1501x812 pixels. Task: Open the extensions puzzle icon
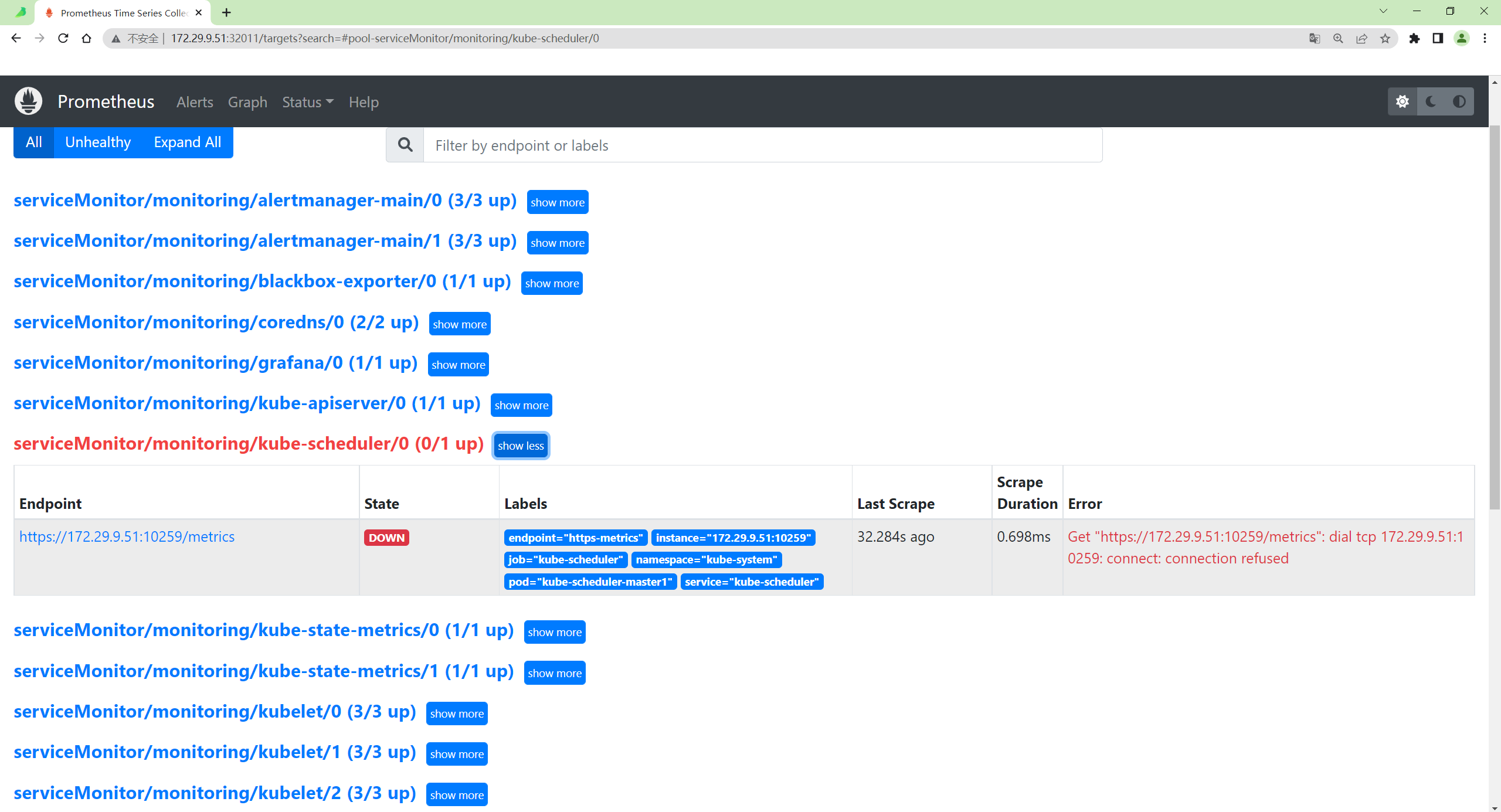[1414, 38]
